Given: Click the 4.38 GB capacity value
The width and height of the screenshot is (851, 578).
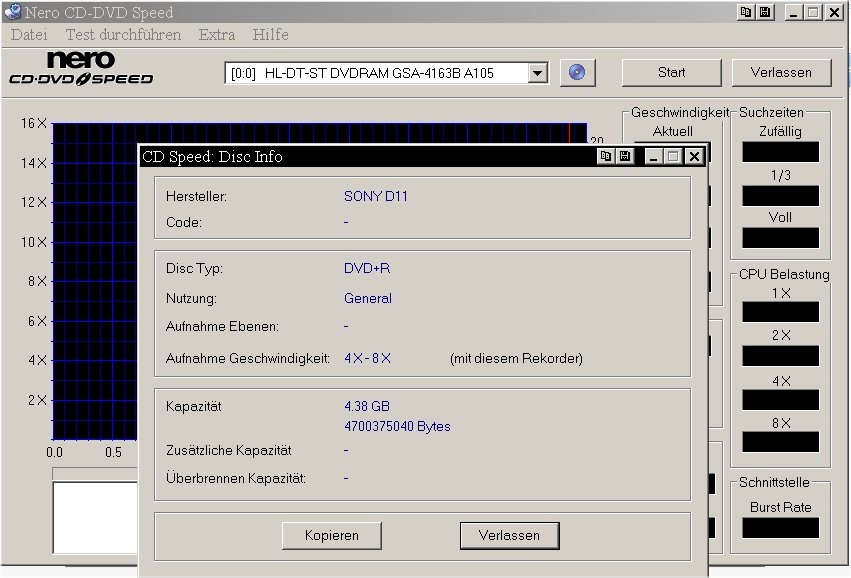Looking at the screenshot, I should pyautogui.click(x=367, y=406).
